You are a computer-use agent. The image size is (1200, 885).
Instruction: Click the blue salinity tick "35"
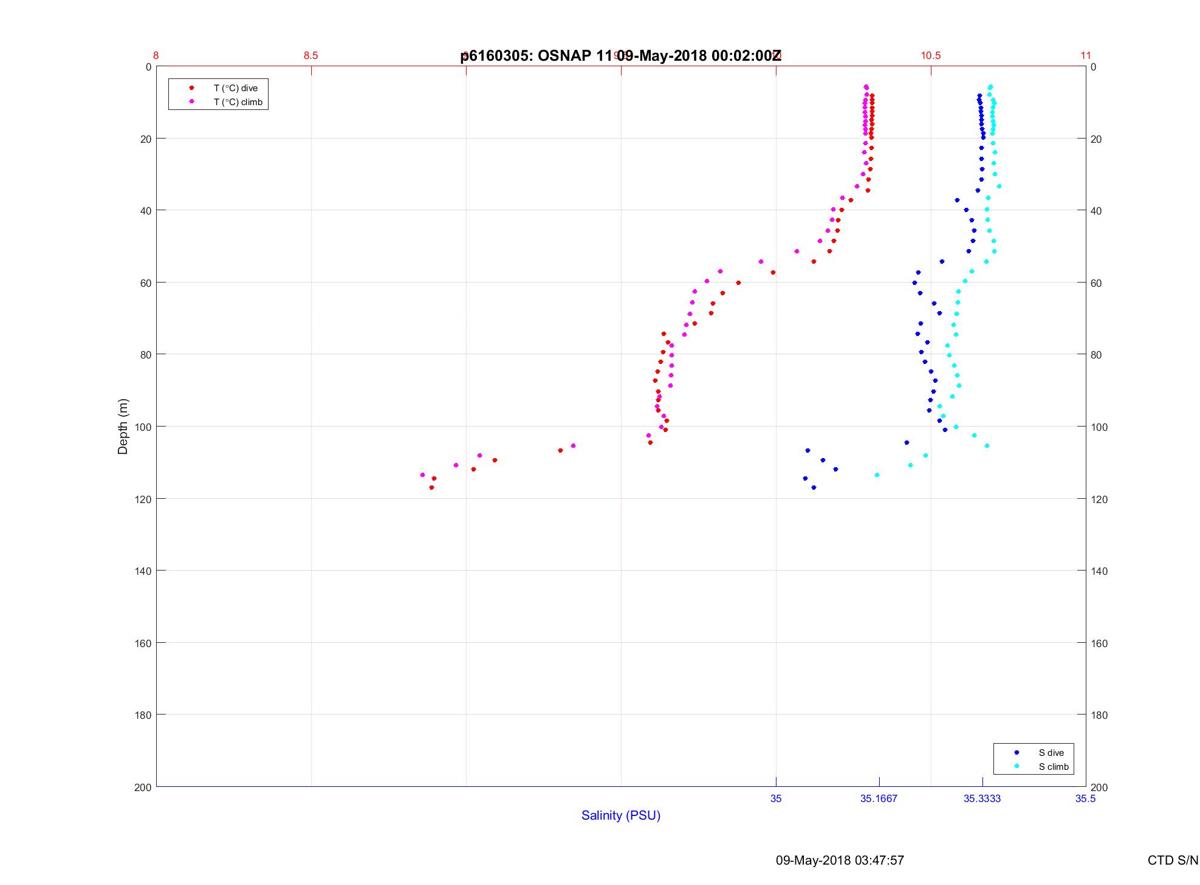click(776, 799)
